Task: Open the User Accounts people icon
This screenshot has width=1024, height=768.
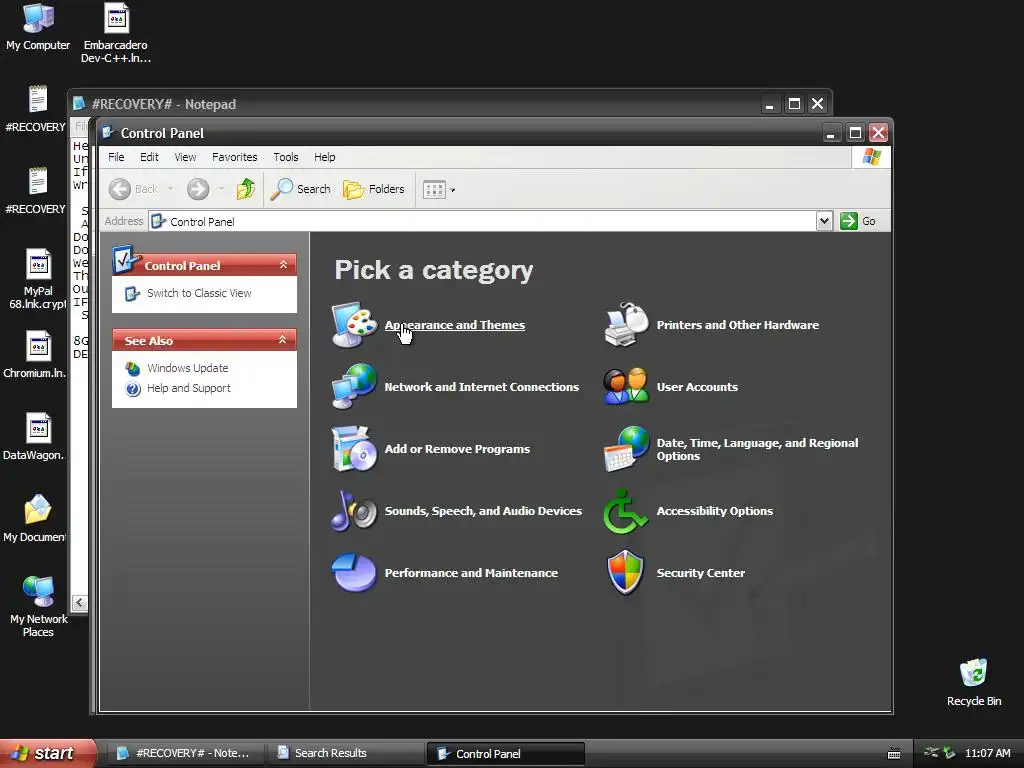Action: coord(626,387)
